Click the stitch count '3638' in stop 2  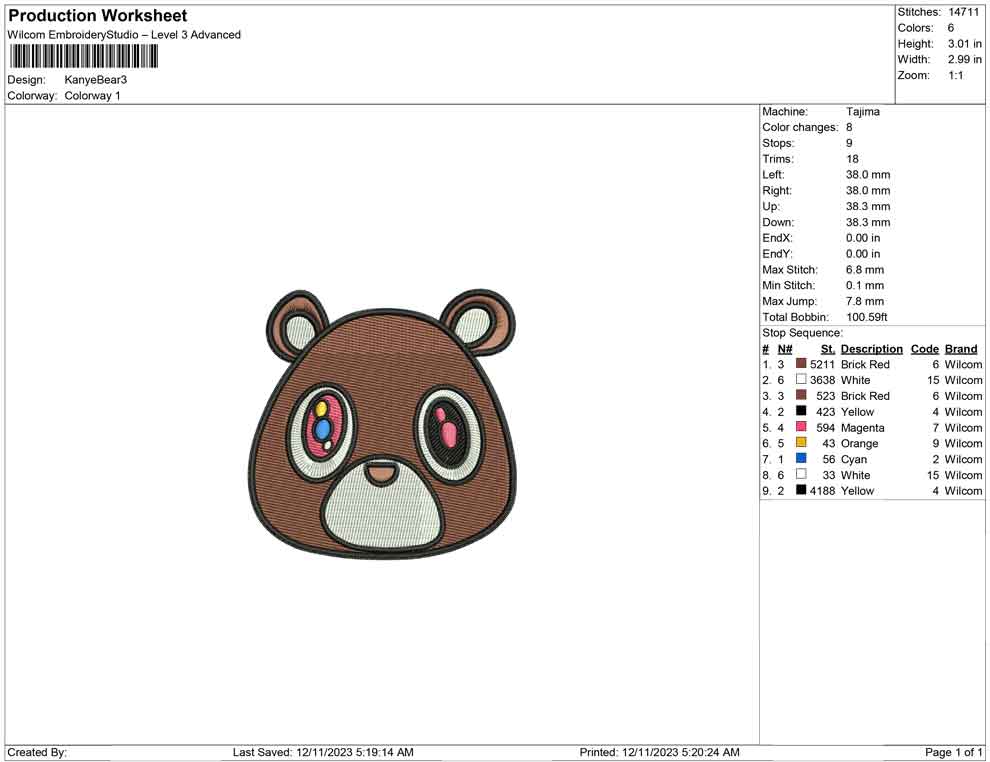pyautogui.click(x=822, y=380)
